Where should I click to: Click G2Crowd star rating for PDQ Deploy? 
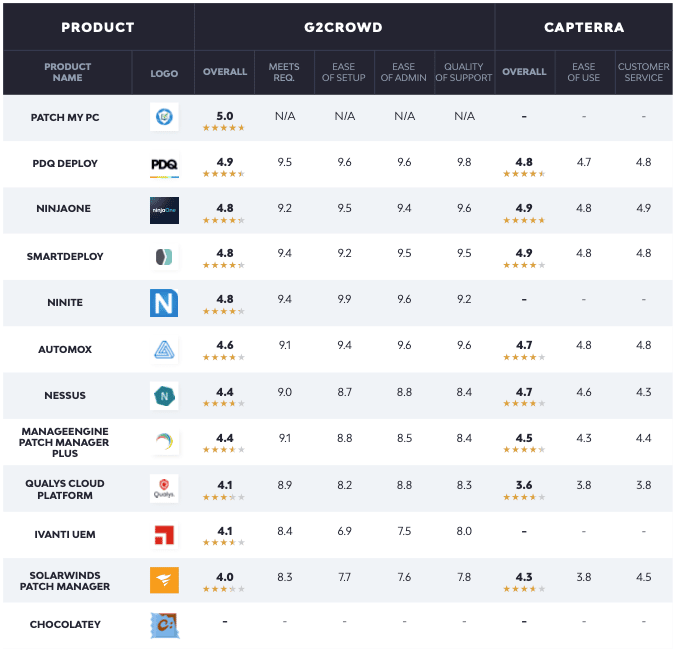224,174
